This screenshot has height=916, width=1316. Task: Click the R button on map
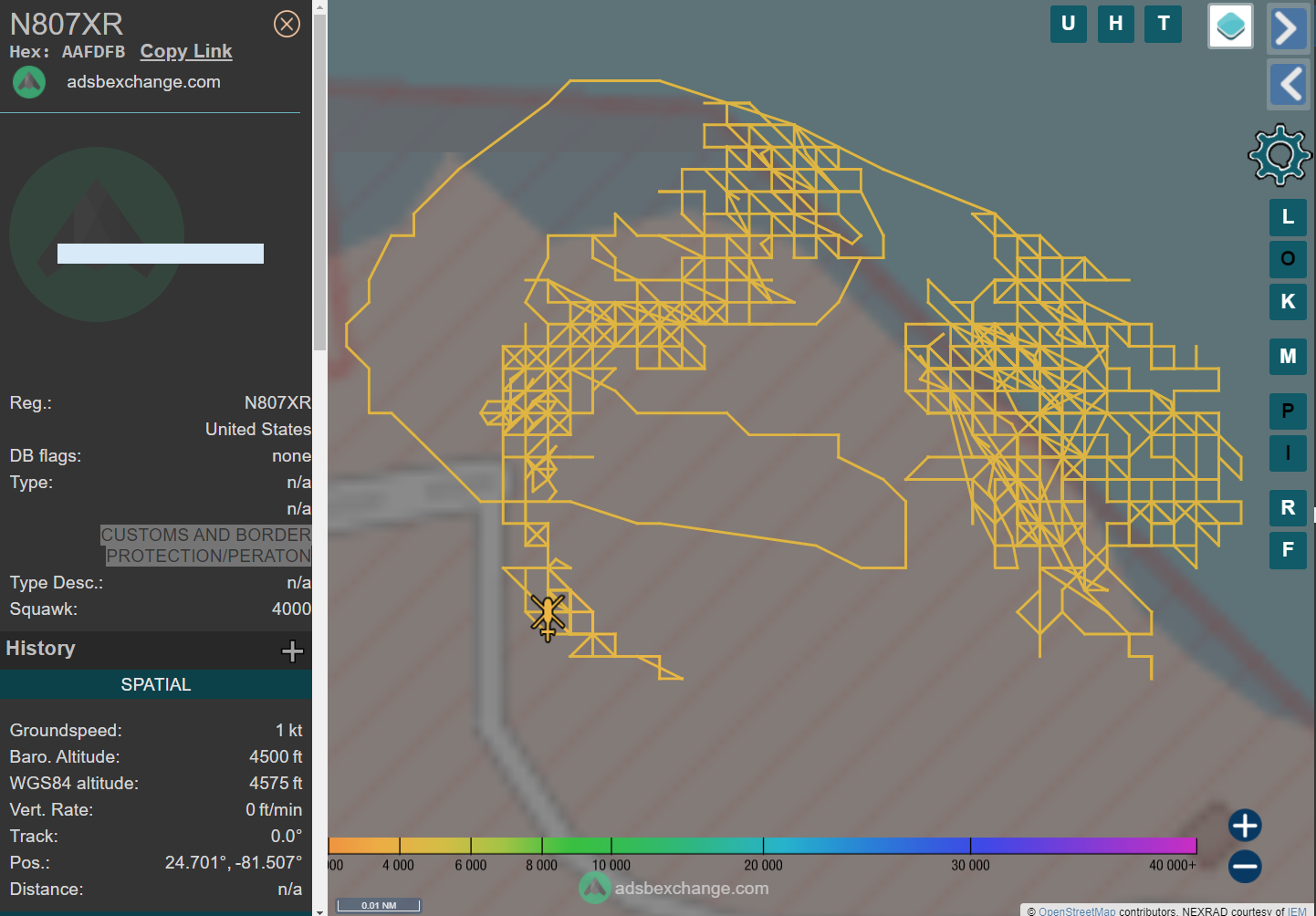[1288, 508]
